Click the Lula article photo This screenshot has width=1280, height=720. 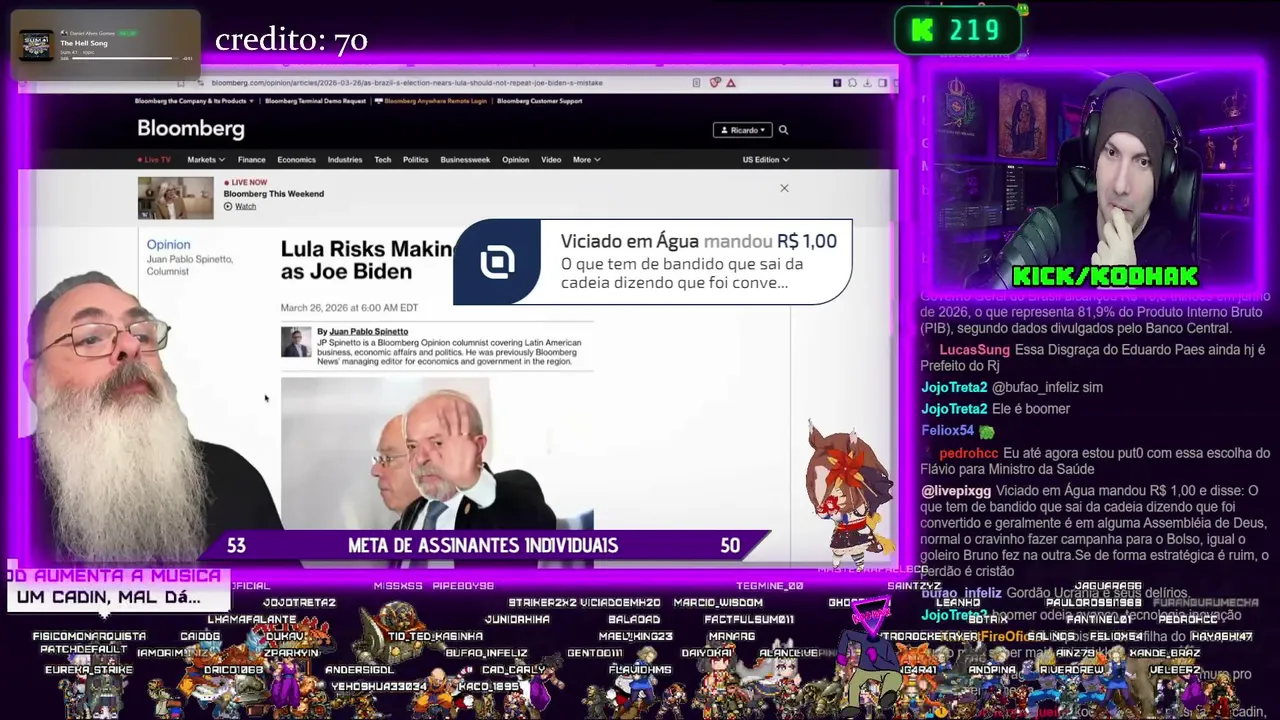coord(437,453)
